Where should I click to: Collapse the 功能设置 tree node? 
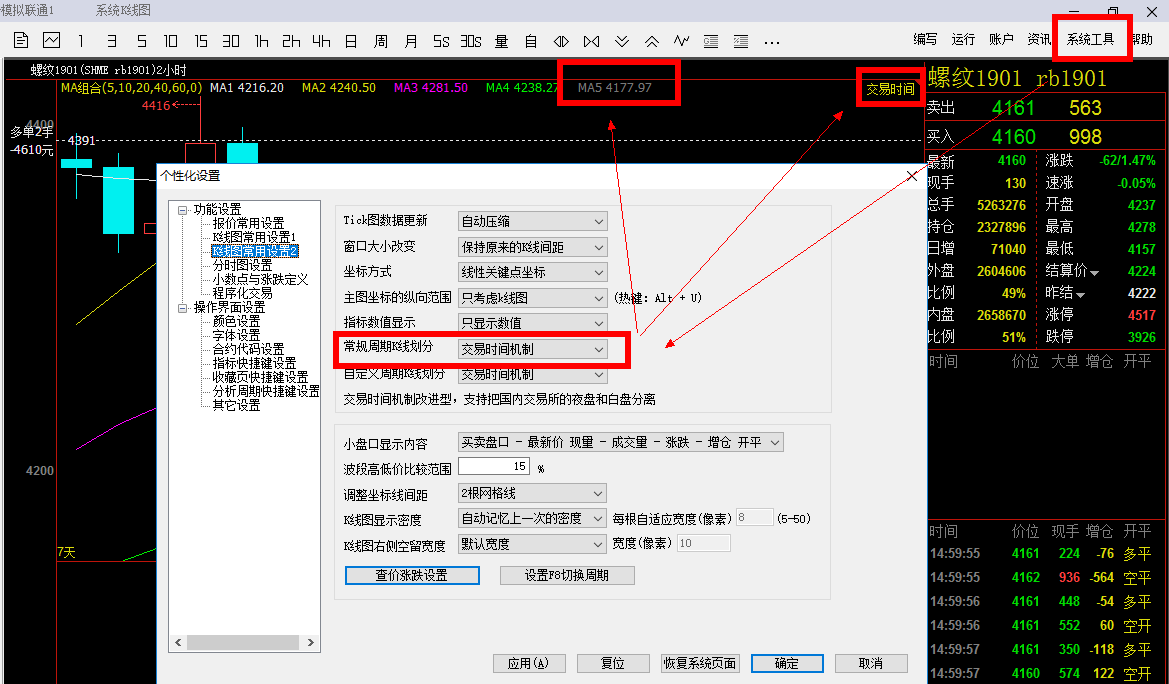tap(183, 210)
